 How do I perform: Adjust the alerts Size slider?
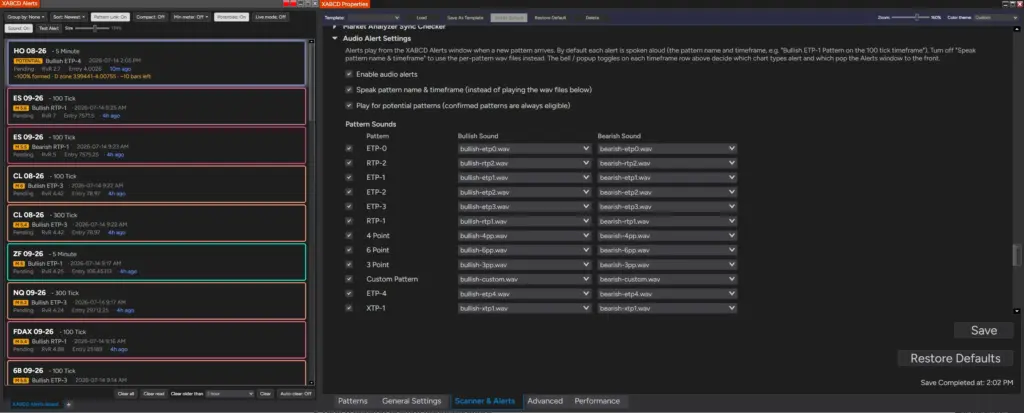pyautogui.click(x=97, y=28)
